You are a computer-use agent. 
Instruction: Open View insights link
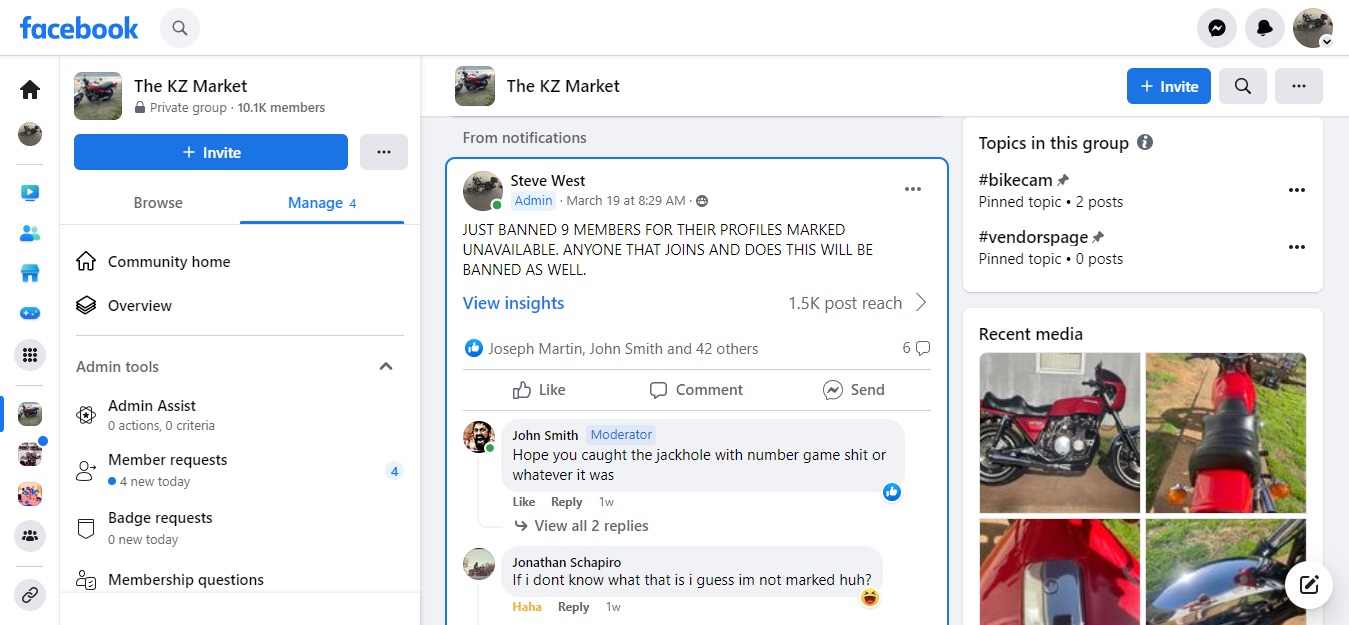coord(513,303)
